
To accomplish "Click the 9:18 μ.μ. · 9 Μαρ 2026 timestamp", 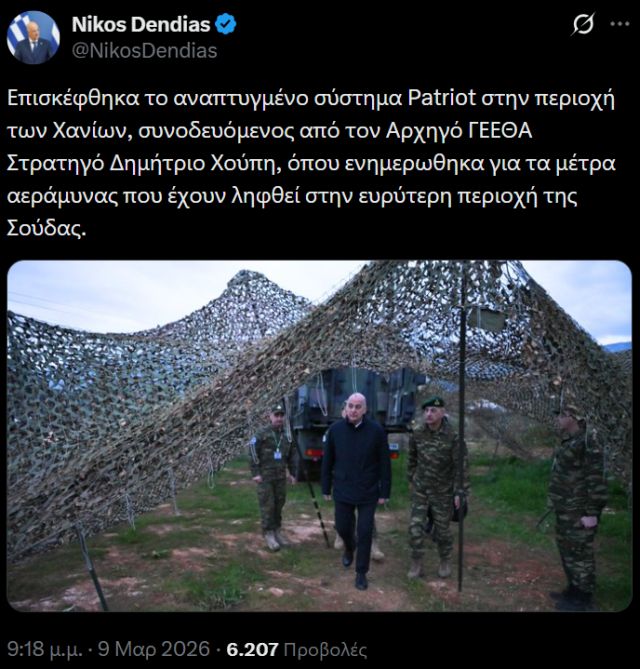I will click(x=108, y=649).
